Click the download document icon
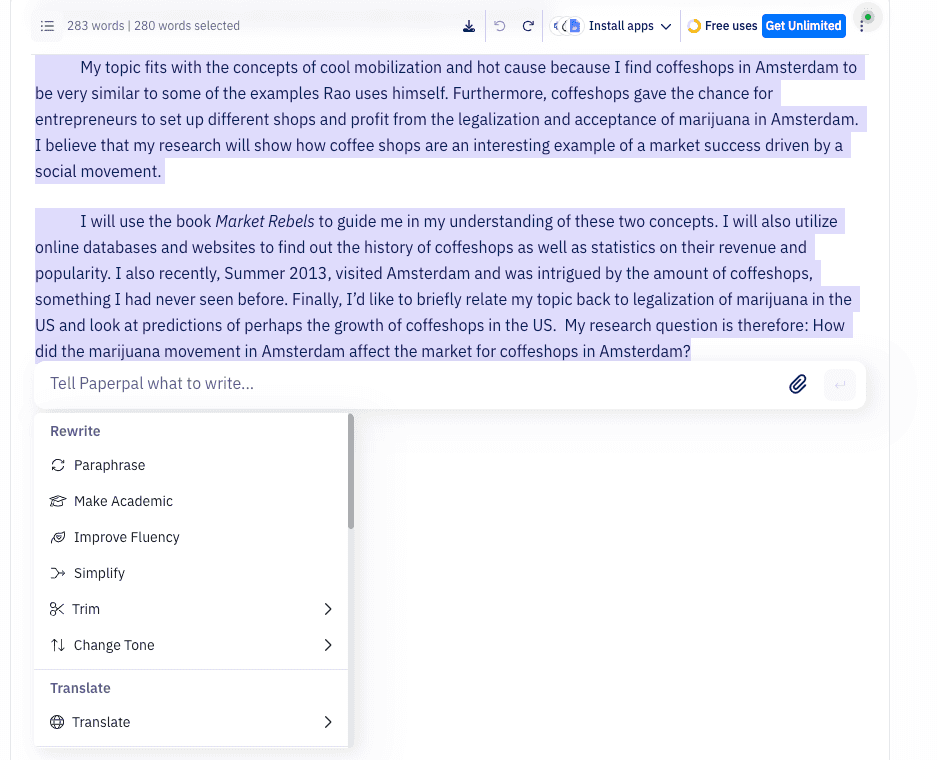 coord(468,26)
